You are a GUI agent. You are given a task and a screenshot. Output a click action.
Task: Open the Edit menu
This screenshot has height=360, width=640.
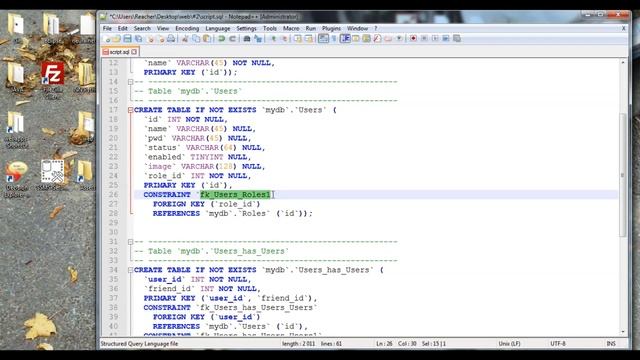point(122,28)
